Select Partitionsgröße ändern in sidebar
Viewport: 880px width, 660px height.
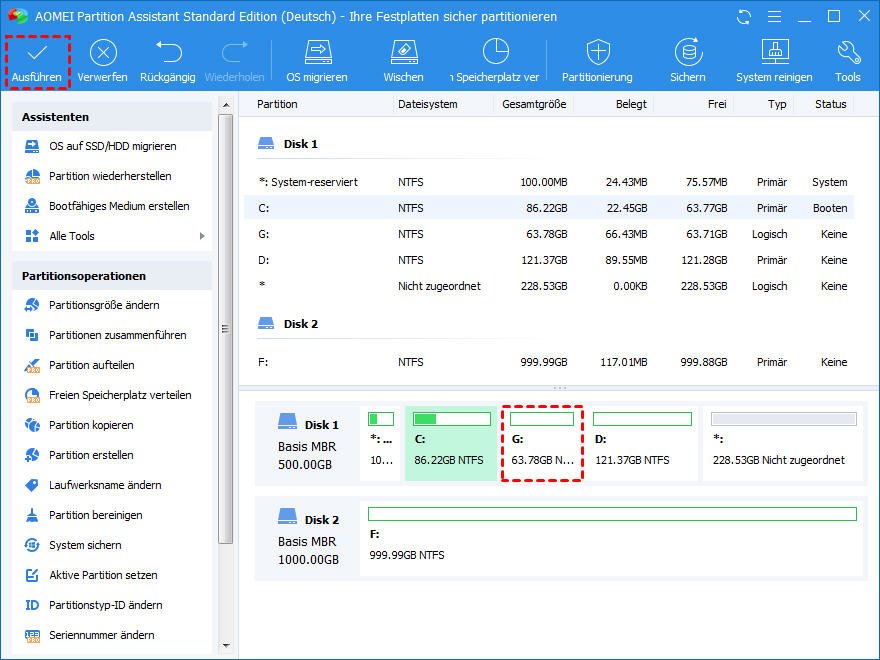pos(104,305)
